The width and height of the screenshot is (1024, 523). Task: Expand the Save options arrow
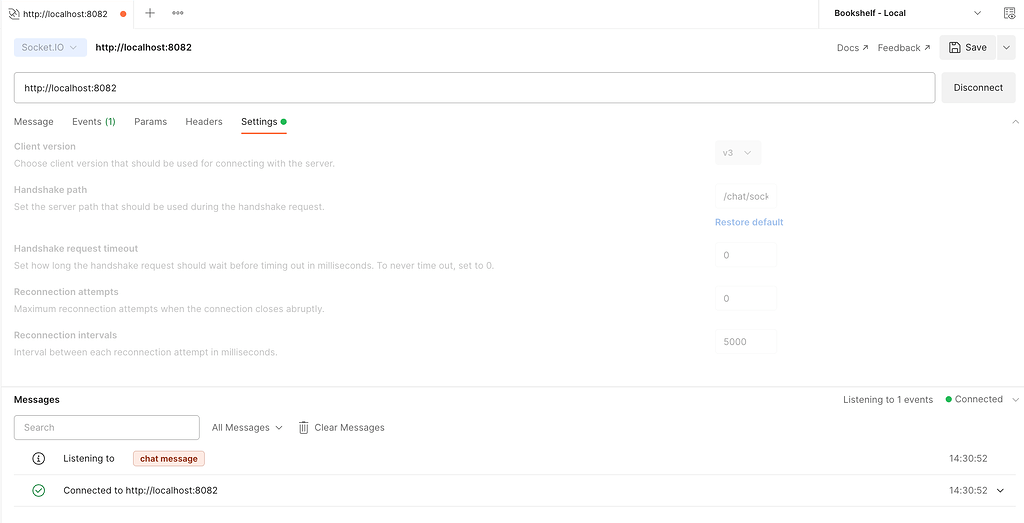click(1006, 47)
